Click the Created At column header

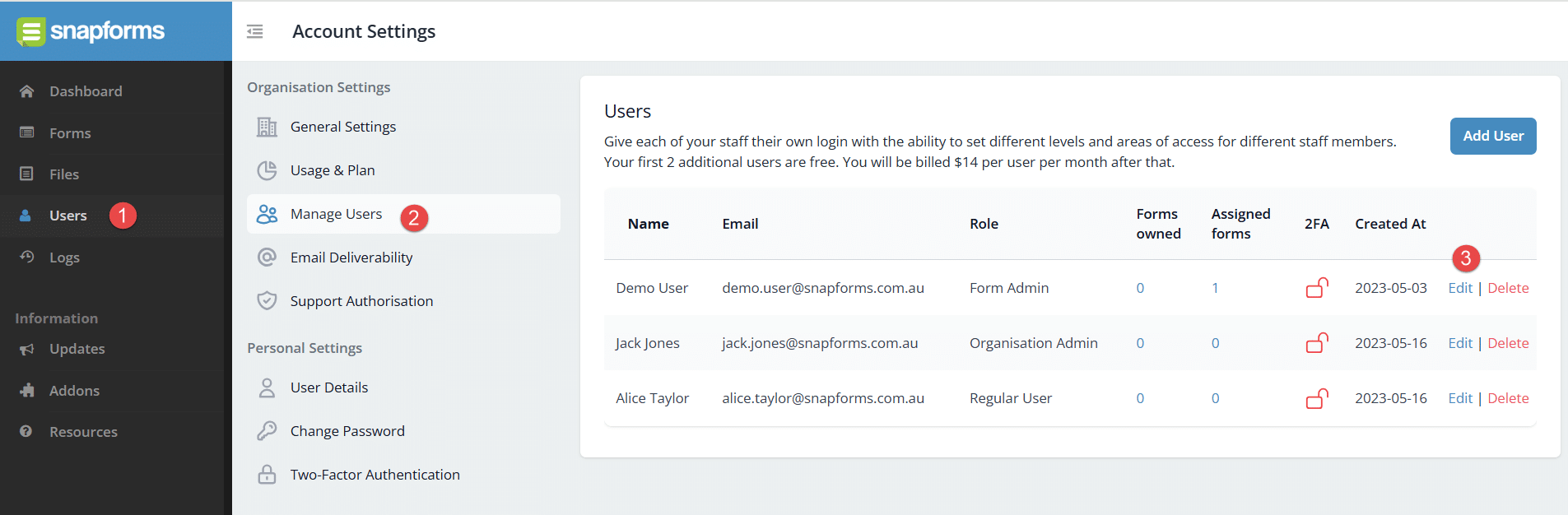pyautogui.click(x=1390, y=224)
